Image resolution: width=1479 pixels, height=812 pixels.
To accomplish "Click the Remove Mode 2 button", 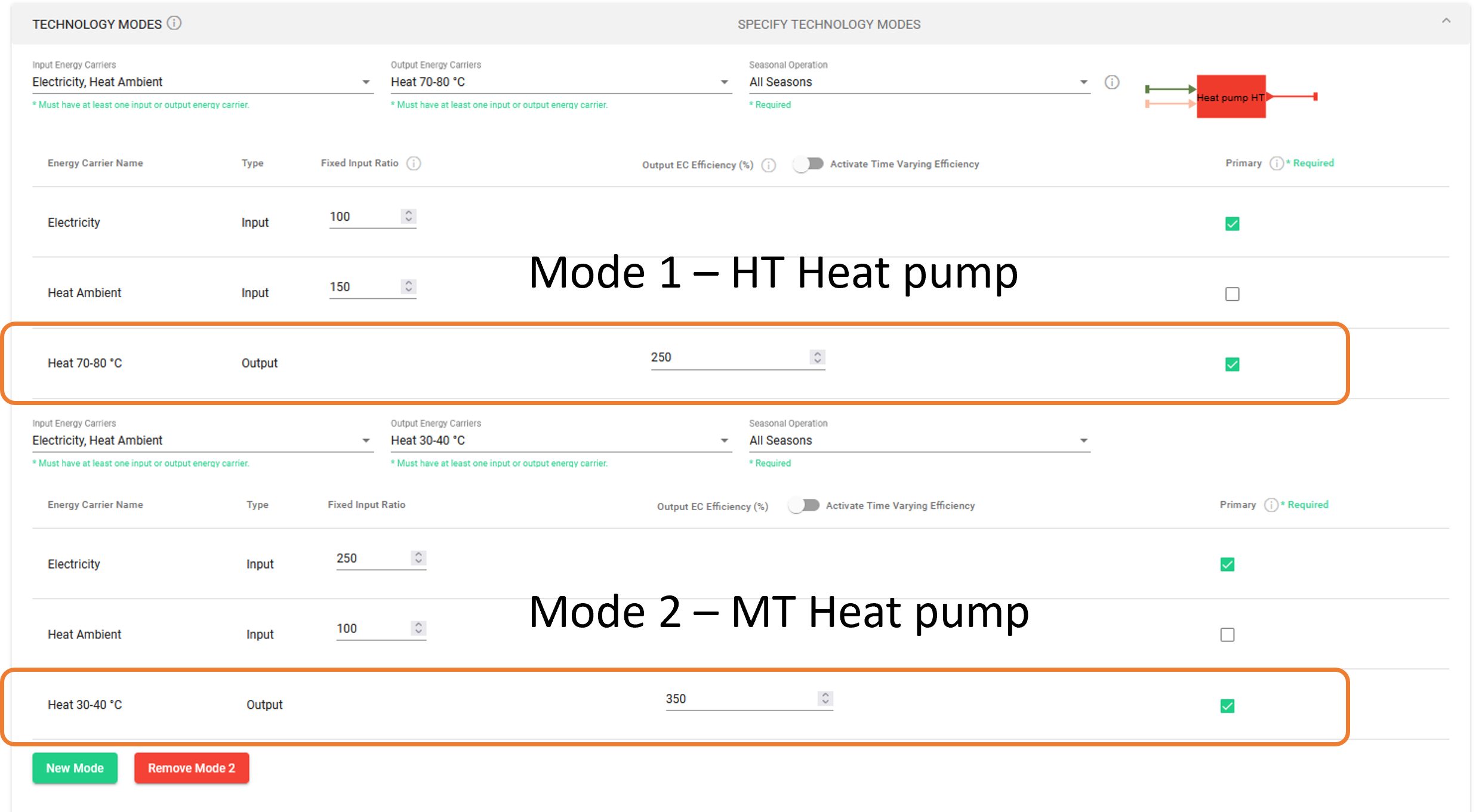I will (191, 768).
